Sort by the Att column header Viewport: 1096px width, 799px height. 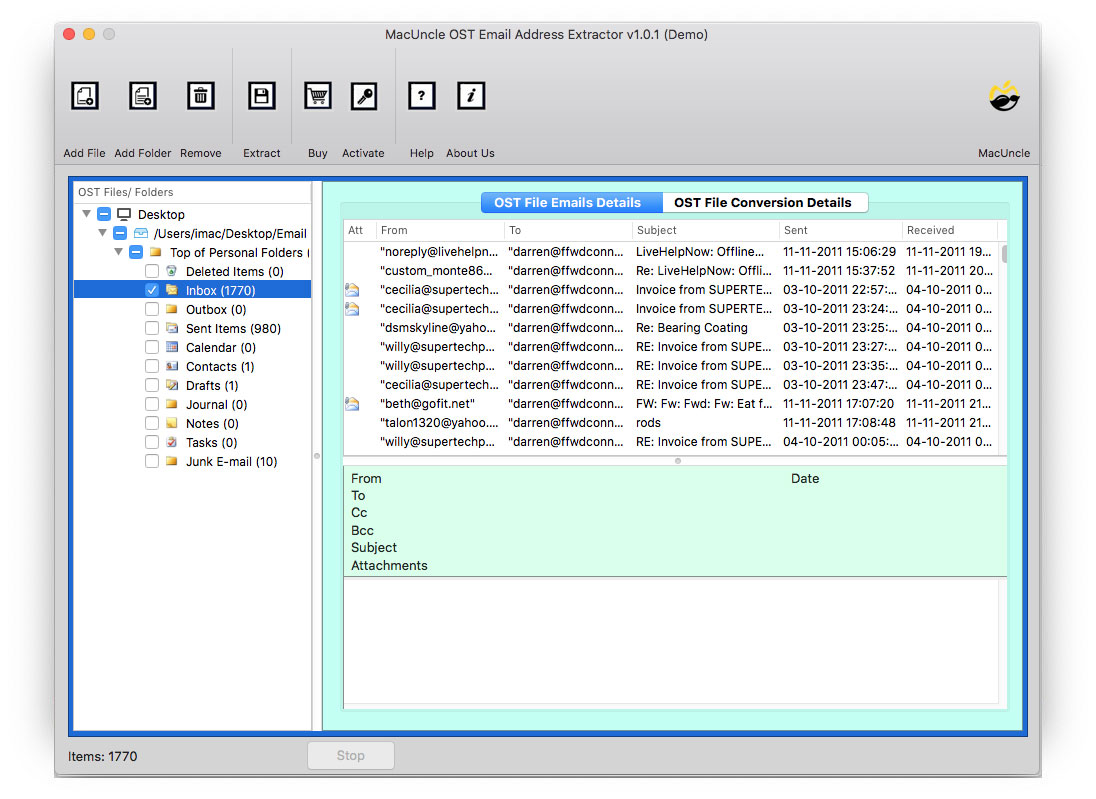click(359, 230)
